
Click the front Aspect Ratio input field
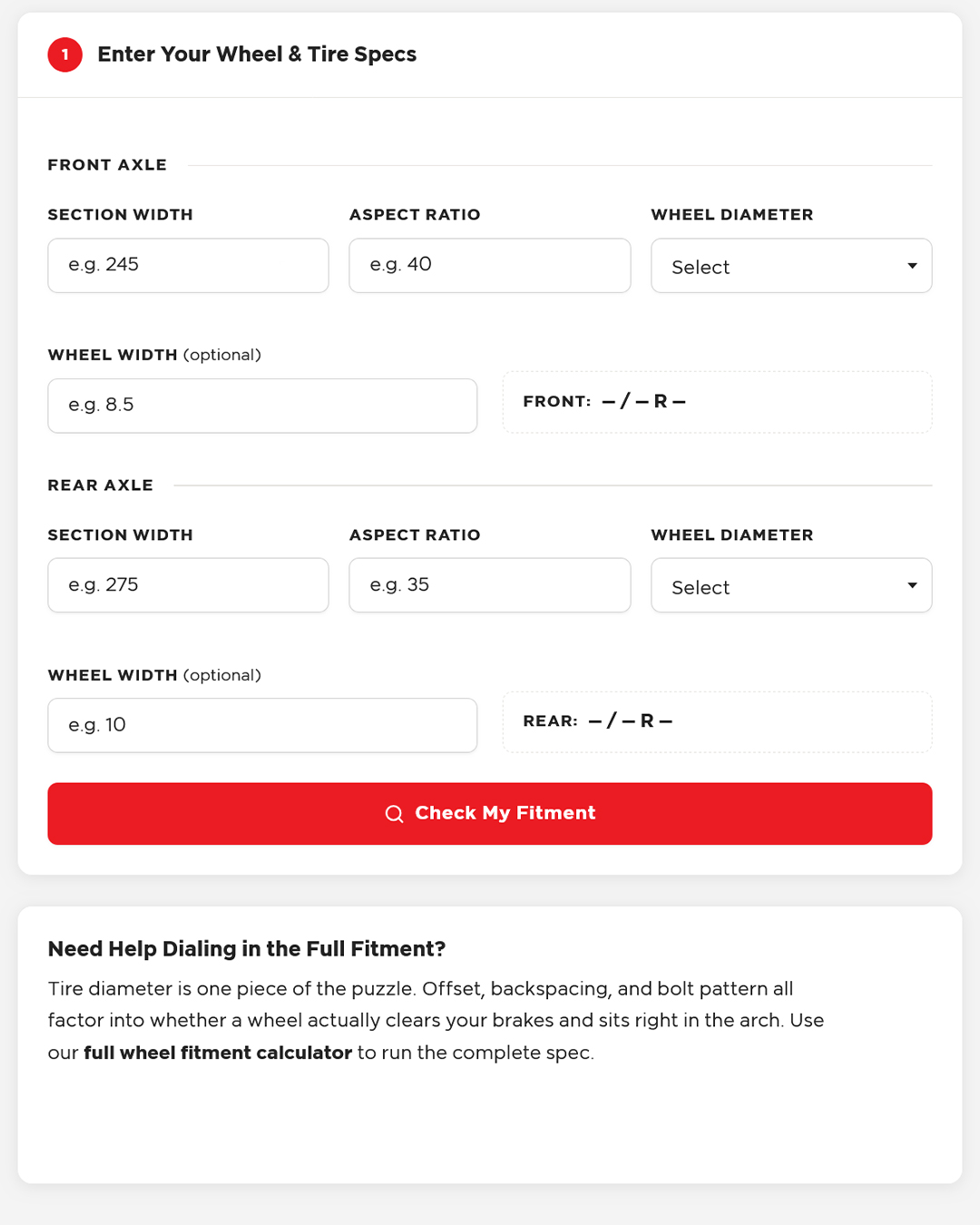489,265
